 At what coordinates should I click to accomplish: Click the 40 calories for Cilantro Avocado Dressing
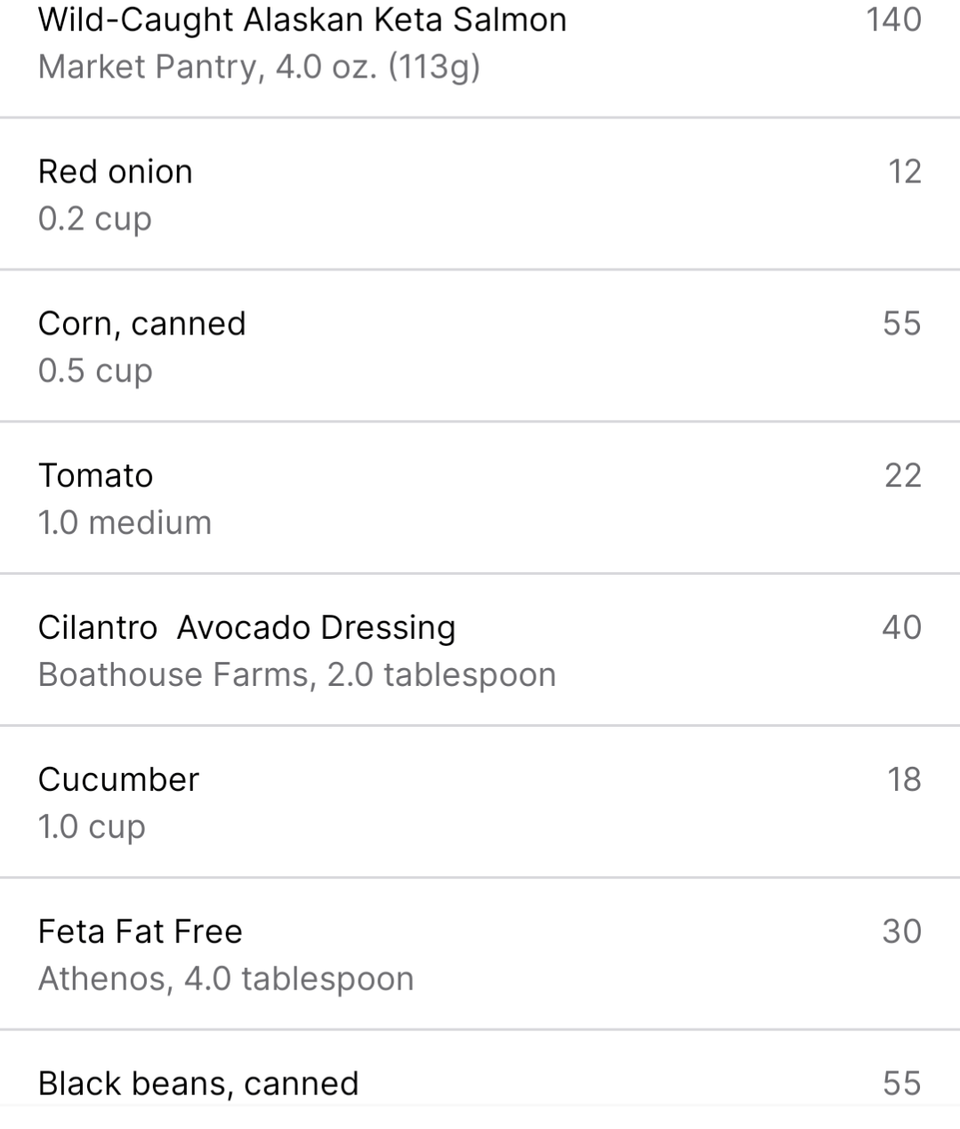point(902,628)
